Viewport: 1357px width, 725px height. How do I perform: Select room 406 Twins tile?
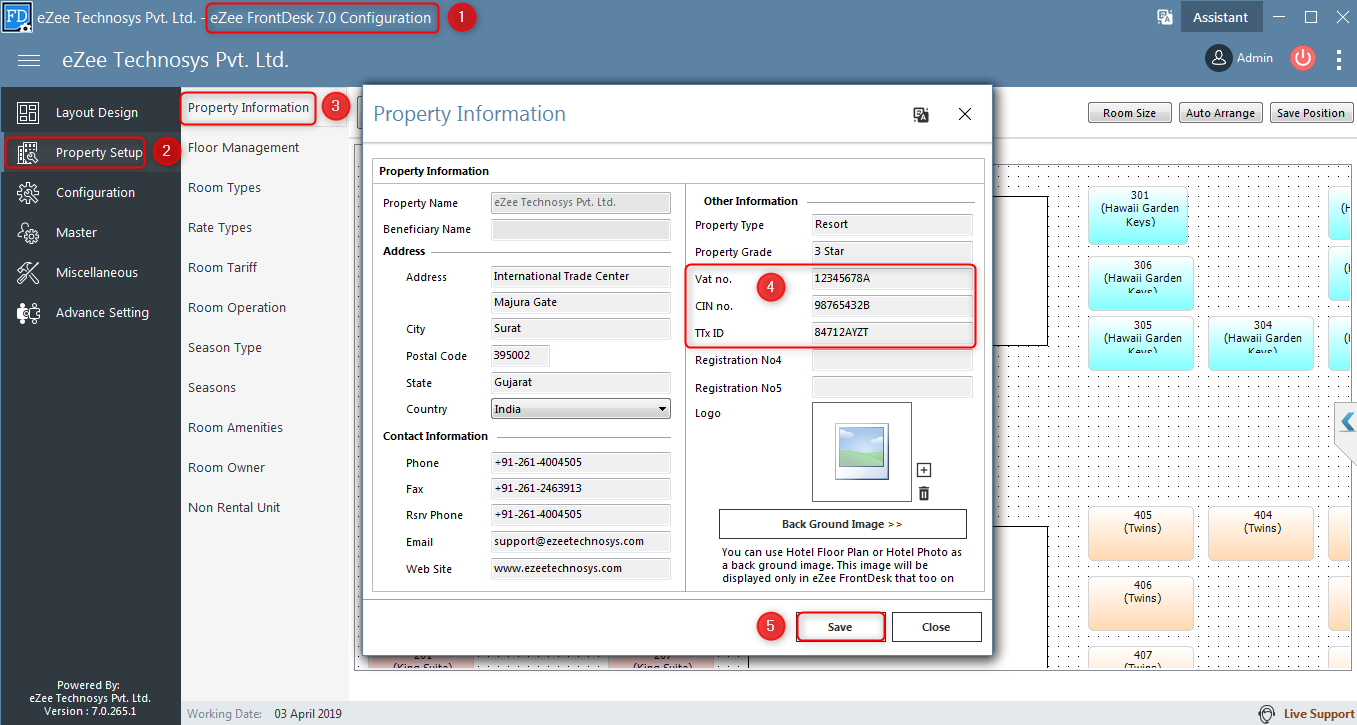coord(1141,604)
